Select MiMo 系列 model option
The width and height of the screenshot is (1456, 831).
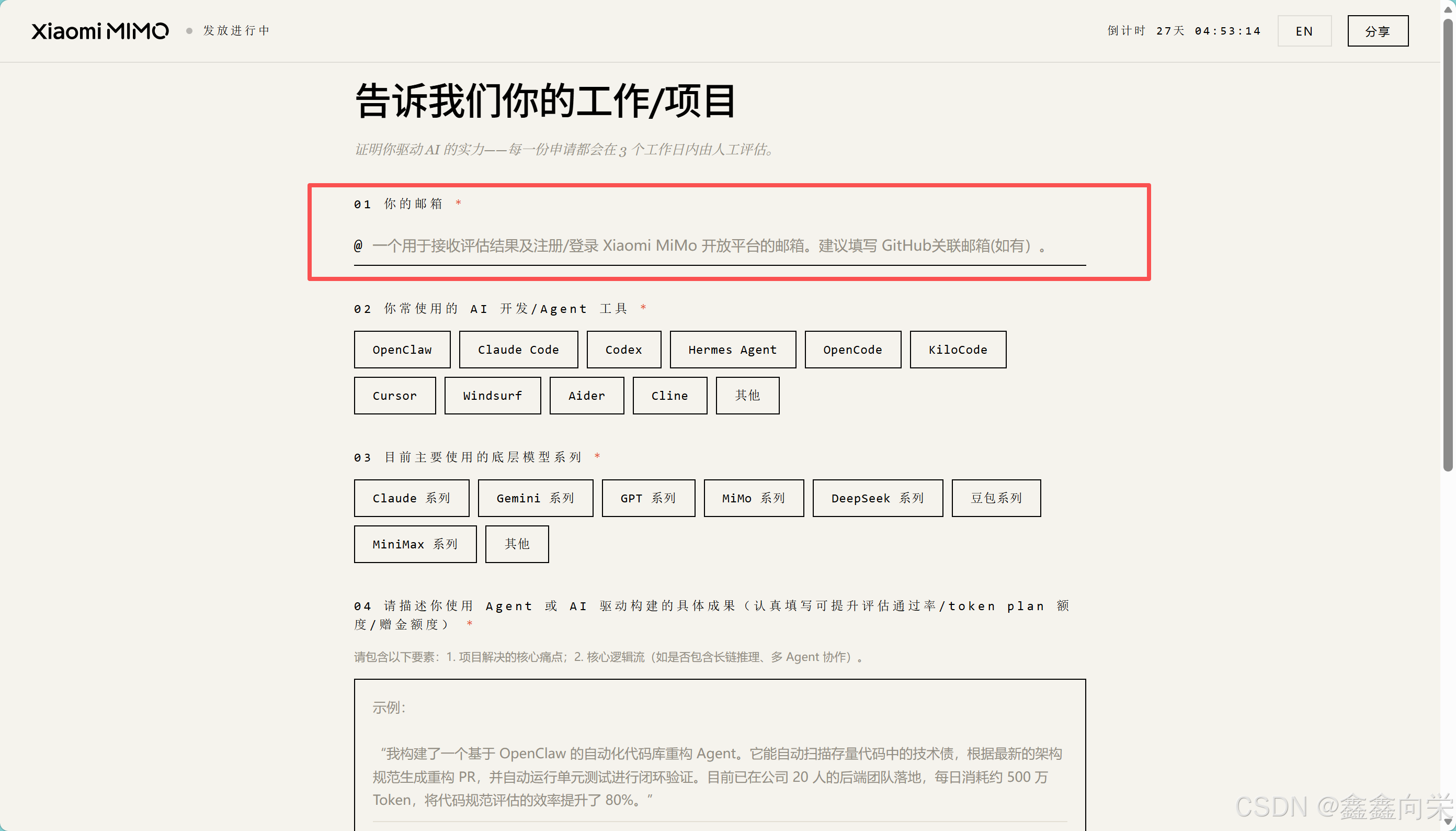(754, 498)
